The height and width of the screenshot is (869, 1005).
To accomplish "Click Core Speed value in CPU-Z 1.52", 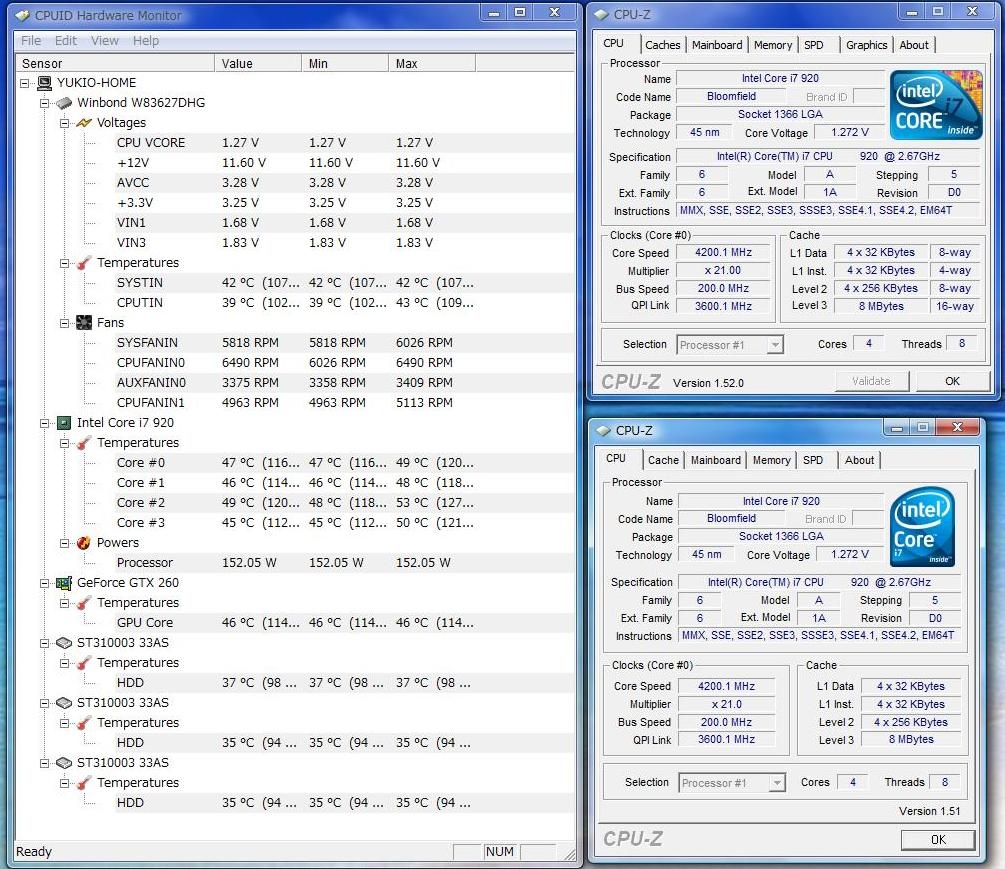I will click(x=723, y=252).
